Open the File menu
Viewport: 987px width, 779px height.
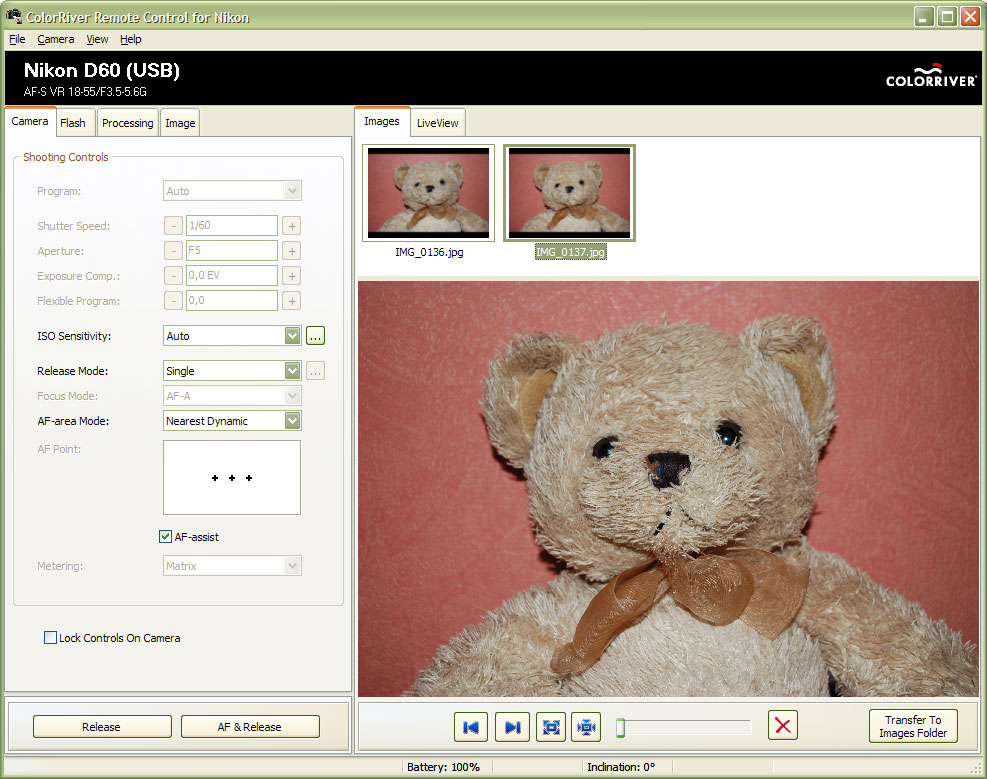pyautogui.click(x=17, y=39)
